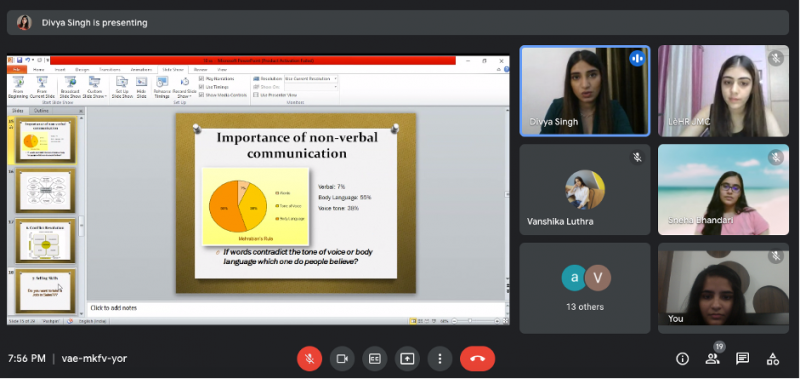Open the Resolution dropdown in the ribbon
Viewport: 800px width, 379px height.
click(311, 79)
